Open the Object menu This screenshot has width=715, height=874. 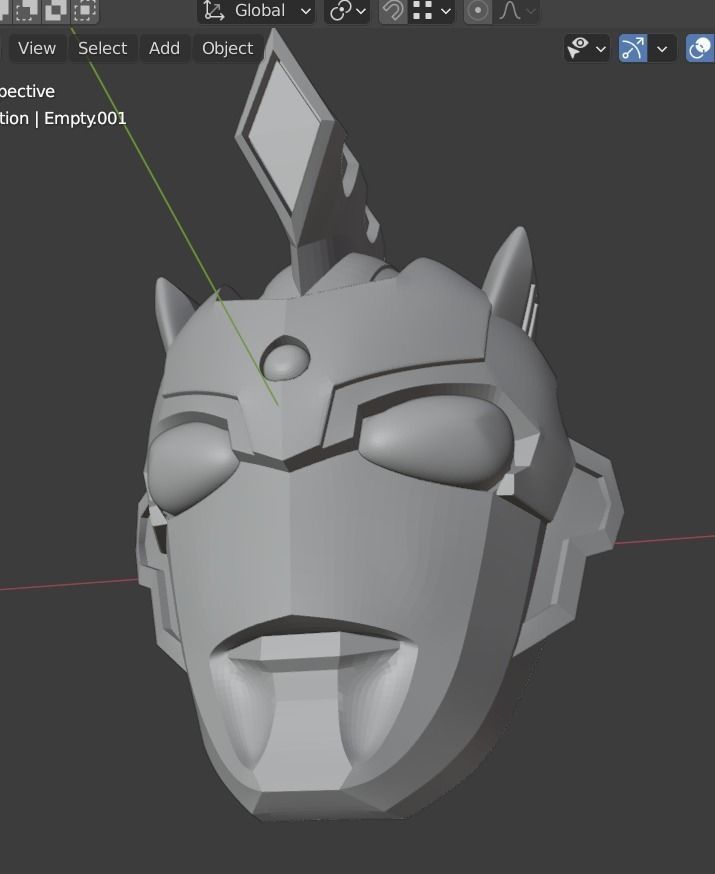click(227, 48)
